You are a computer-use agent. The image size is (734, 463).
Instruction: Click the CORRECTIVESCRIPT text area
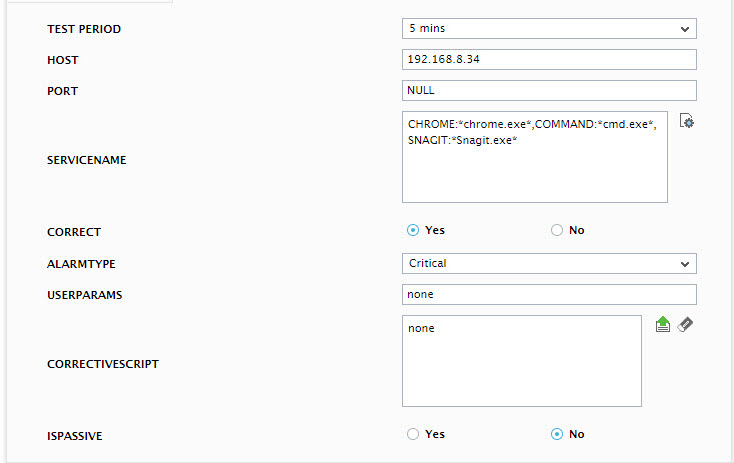521,361
